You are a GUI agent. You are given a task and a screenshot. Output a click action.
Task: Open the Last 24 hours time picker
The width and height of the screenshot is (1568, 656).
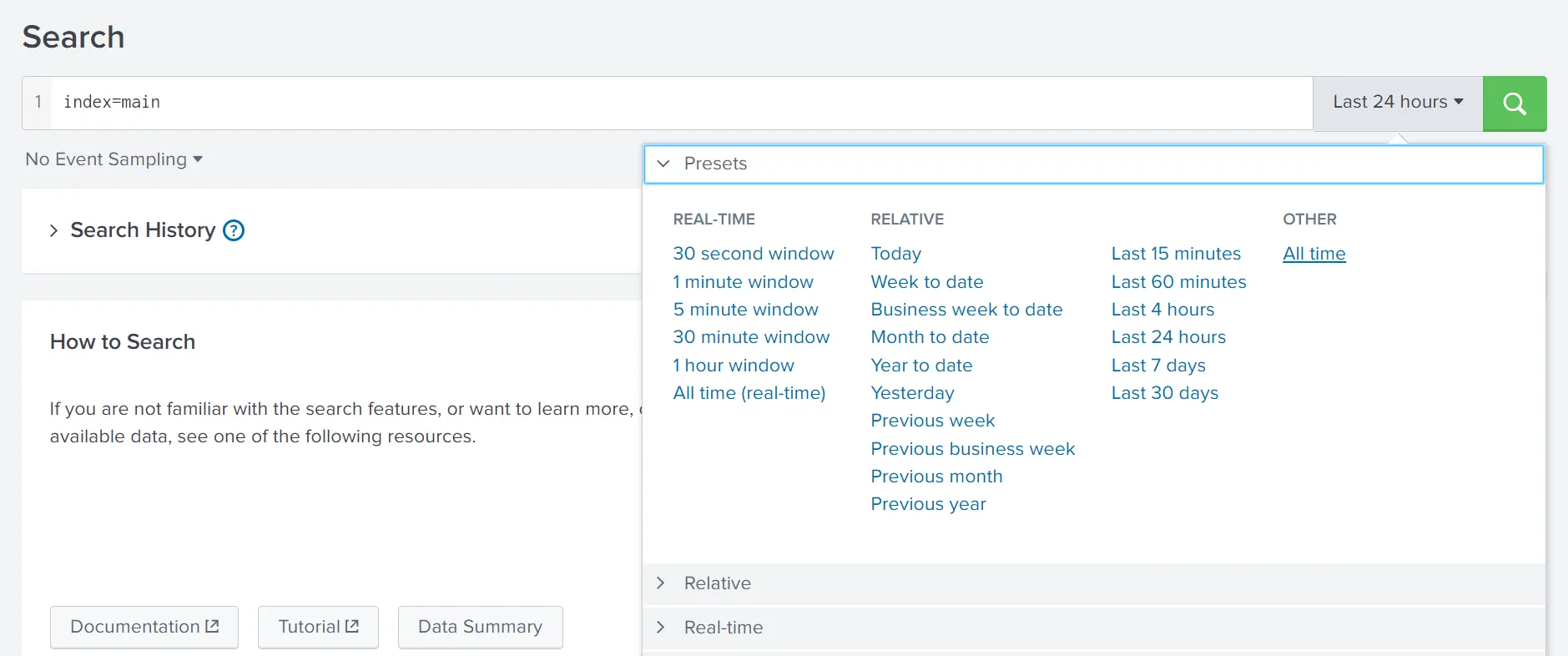coord(1398,103)
